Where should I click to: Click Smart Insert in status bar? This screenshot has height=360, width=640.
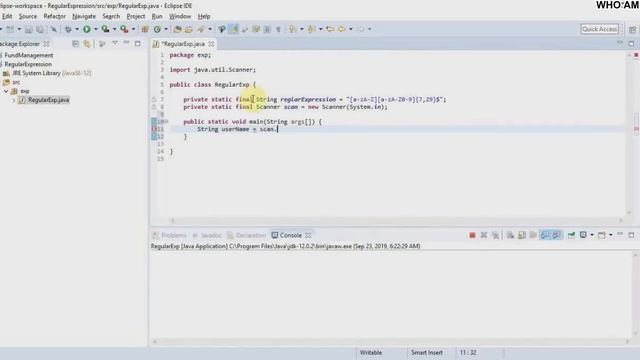427,353
